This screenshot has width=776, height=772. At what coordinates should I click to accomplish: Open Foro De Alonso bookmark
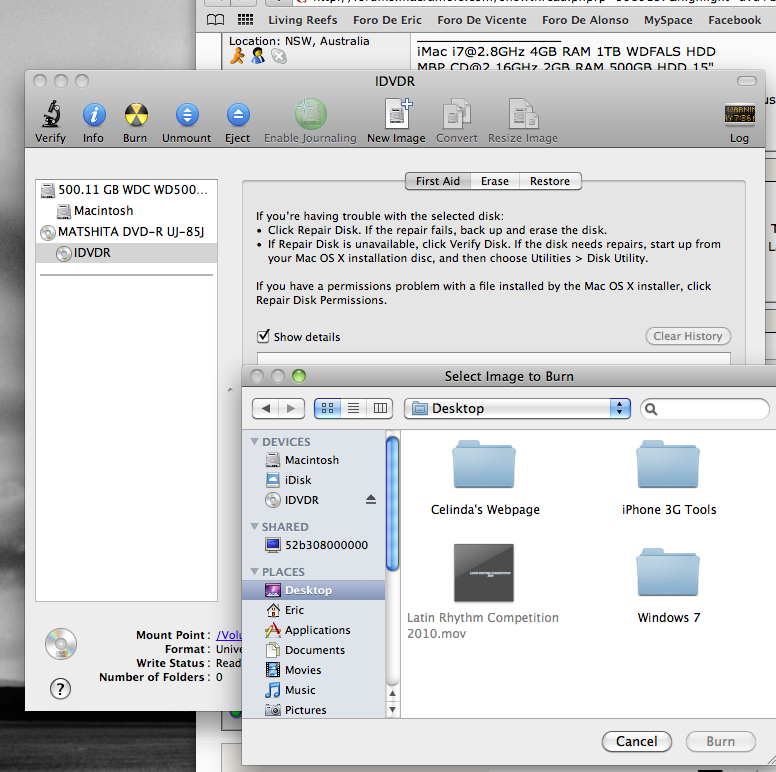[x=585, y=20]
